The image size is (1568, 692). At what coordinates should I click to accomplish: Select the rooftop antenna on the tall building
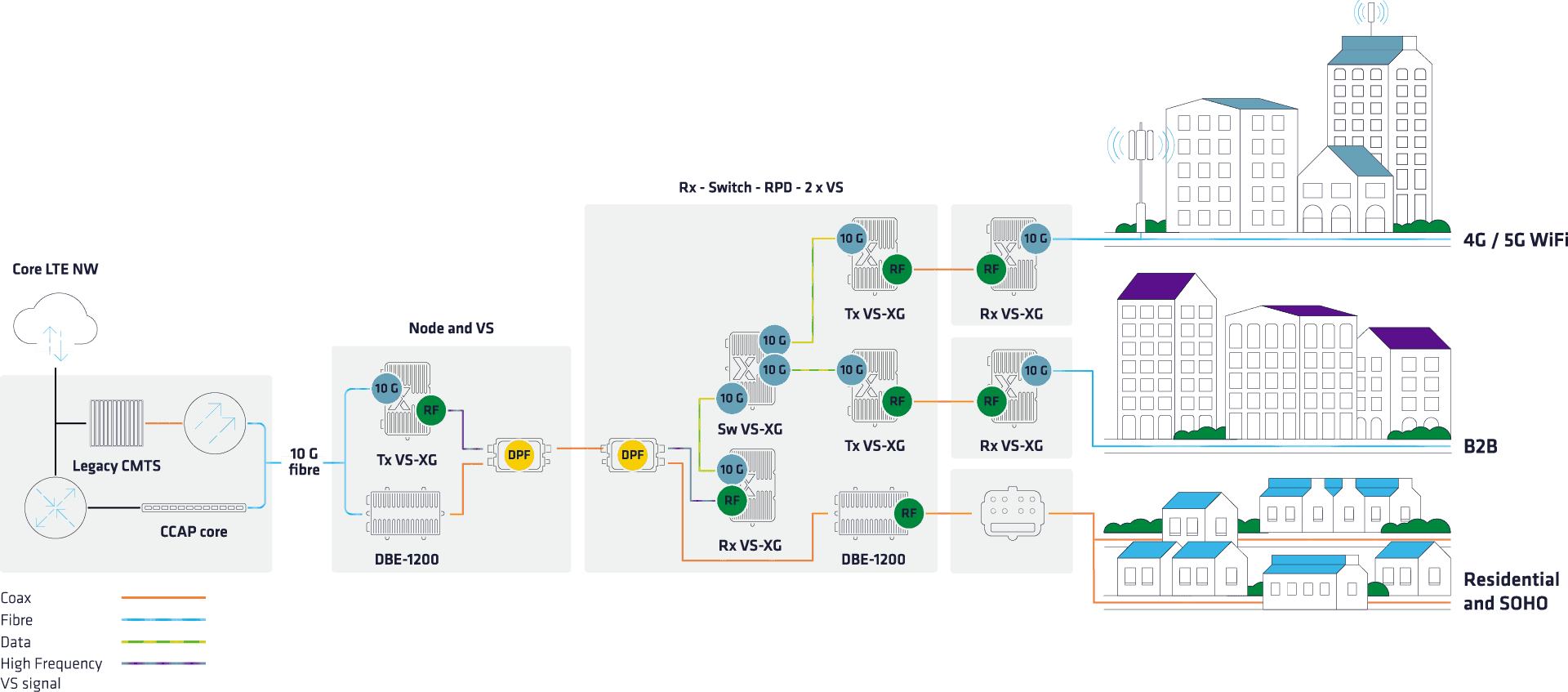(x=1371, y=16)
